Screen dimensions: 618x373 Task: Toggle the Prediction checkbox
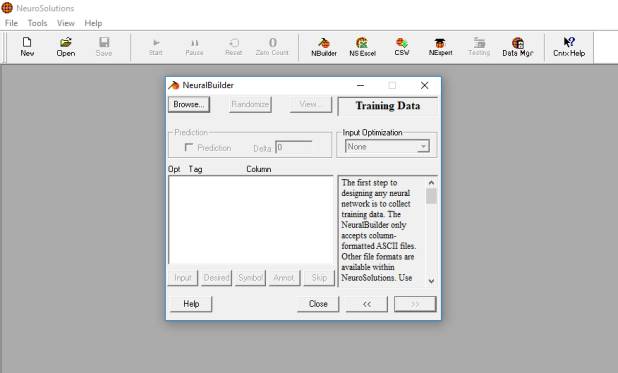pyautogui.click(x=189, y=147)
